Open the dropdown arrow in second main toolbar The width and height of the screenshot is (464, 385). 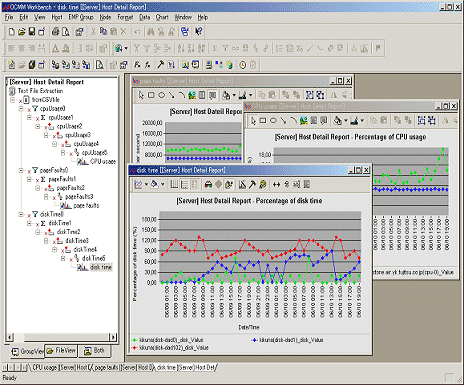(x=126, y=48)
